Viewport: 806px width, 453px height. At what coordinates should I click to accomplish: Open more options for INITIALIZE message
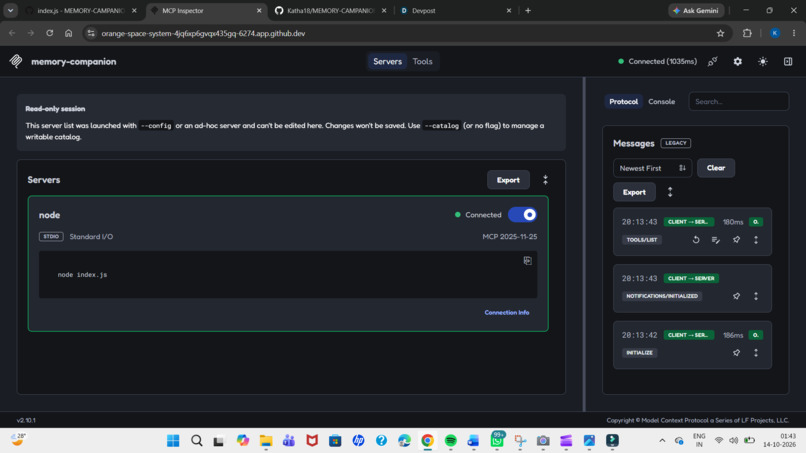[x=756, y=353]
